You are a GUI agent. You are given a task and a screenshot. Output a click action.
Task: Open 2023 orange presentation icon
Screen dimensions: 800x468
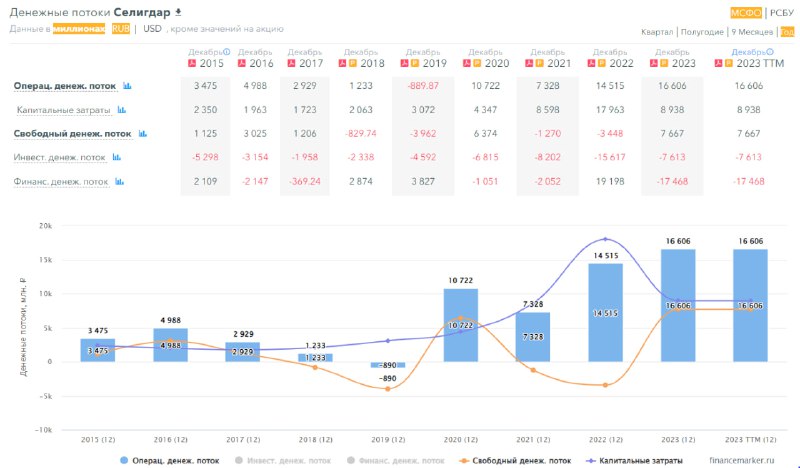coord(664,63)
